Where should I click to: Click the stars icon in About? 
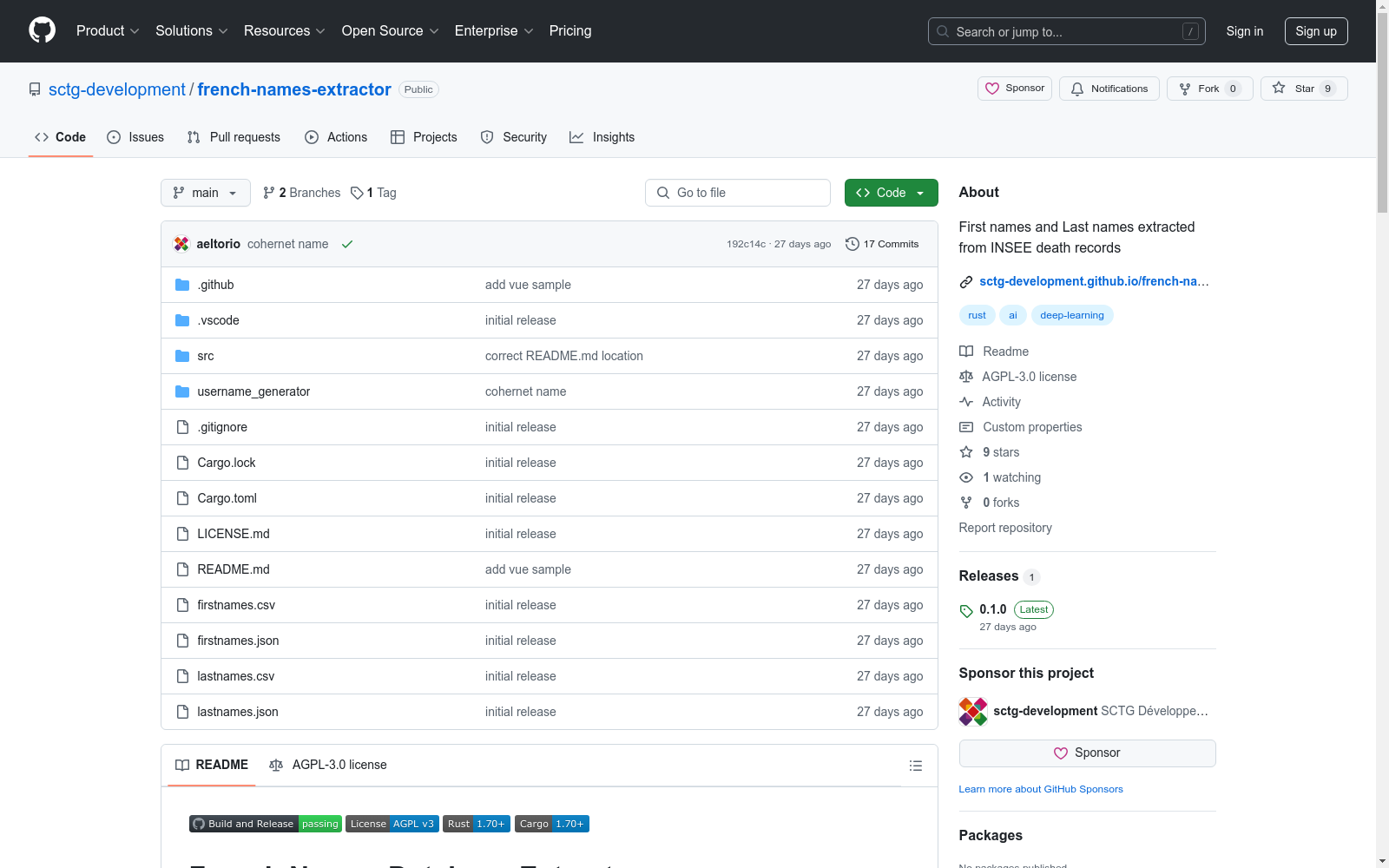pos(966,452)
